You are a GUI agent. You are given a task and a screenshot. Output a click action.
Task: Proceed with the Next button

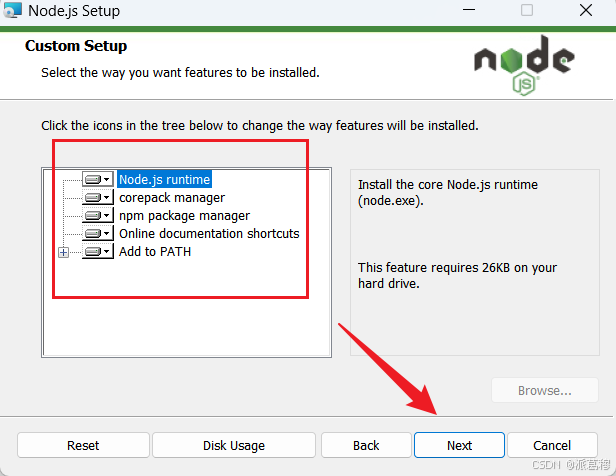[459, 445]
